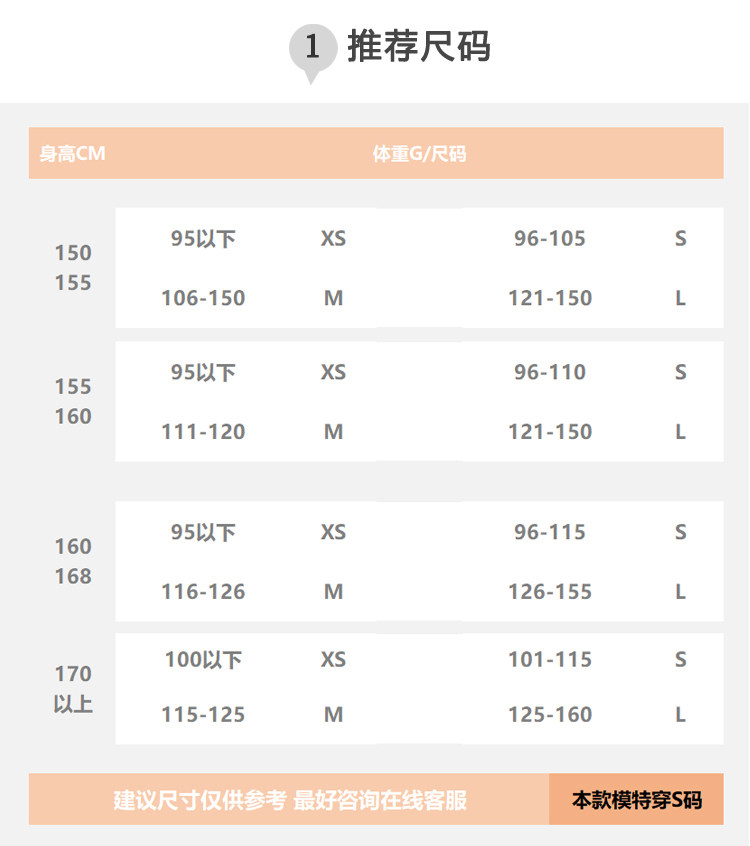The image size is (750, 846).
Task: Choose the 170 以上 height row label
Action: [73, 688]
